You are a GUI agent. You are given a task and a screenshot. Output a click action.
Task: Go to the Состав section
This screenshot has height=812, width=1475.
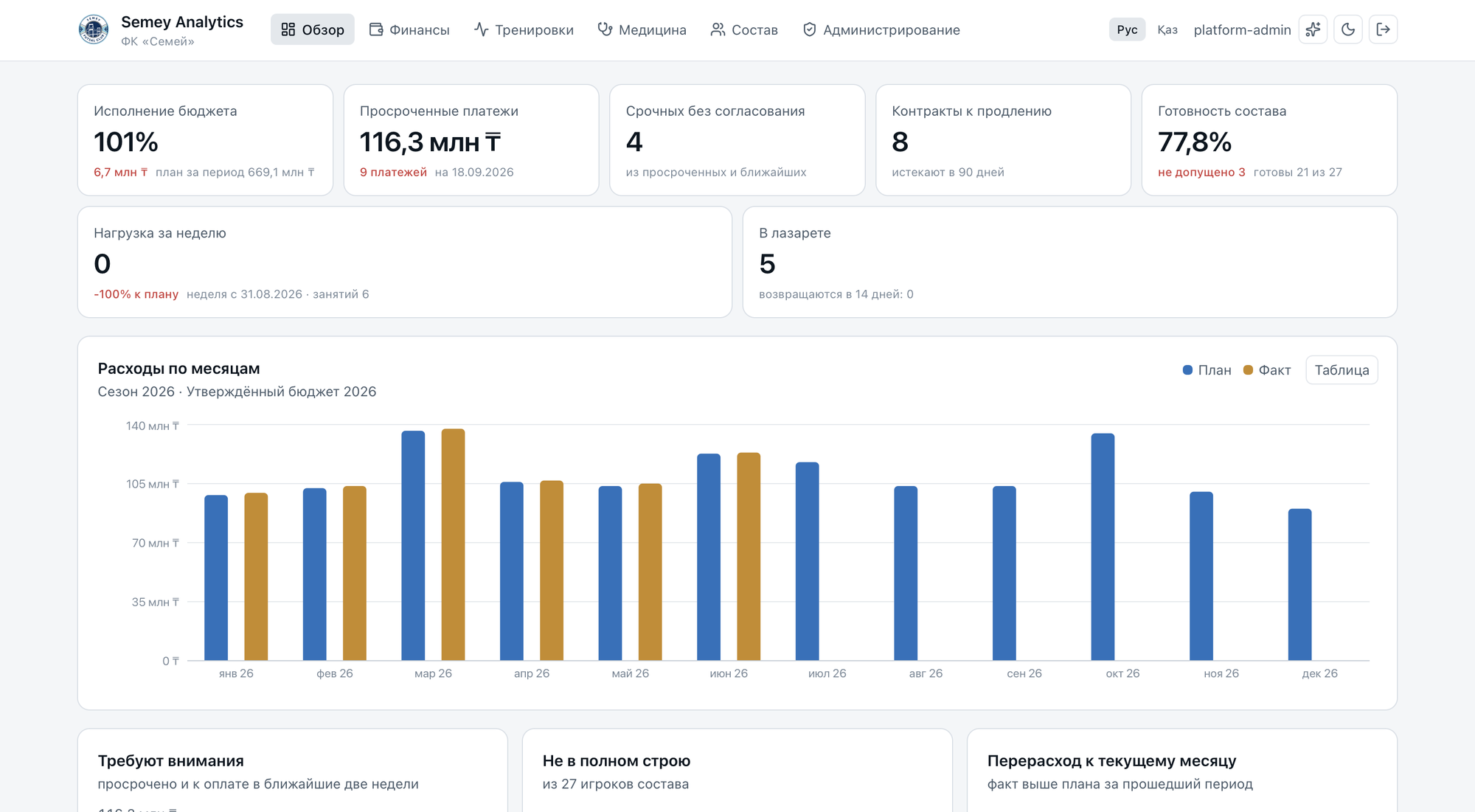pyautogui.click(x=745, y=30)
